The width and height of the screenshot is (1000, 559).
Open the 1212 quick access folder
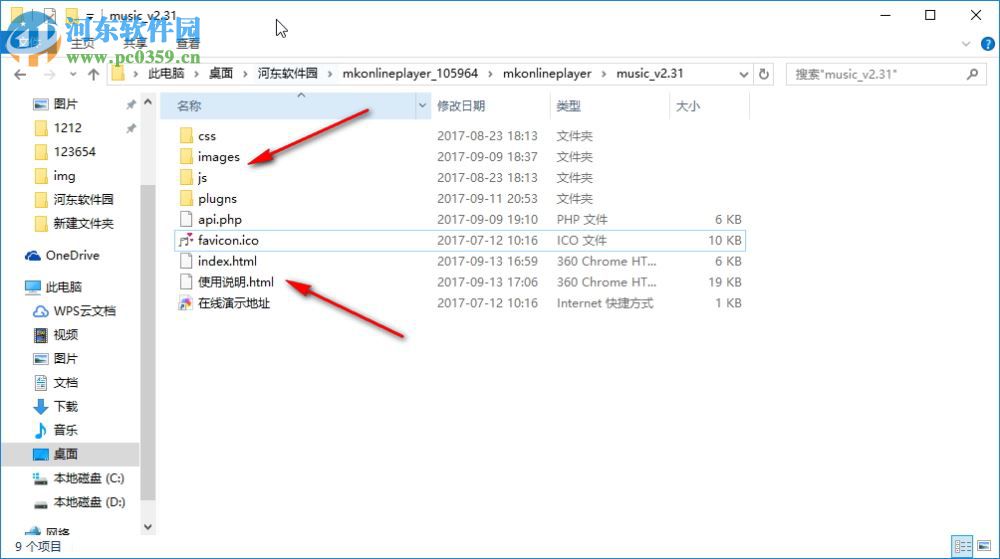(x=58, y=128)
